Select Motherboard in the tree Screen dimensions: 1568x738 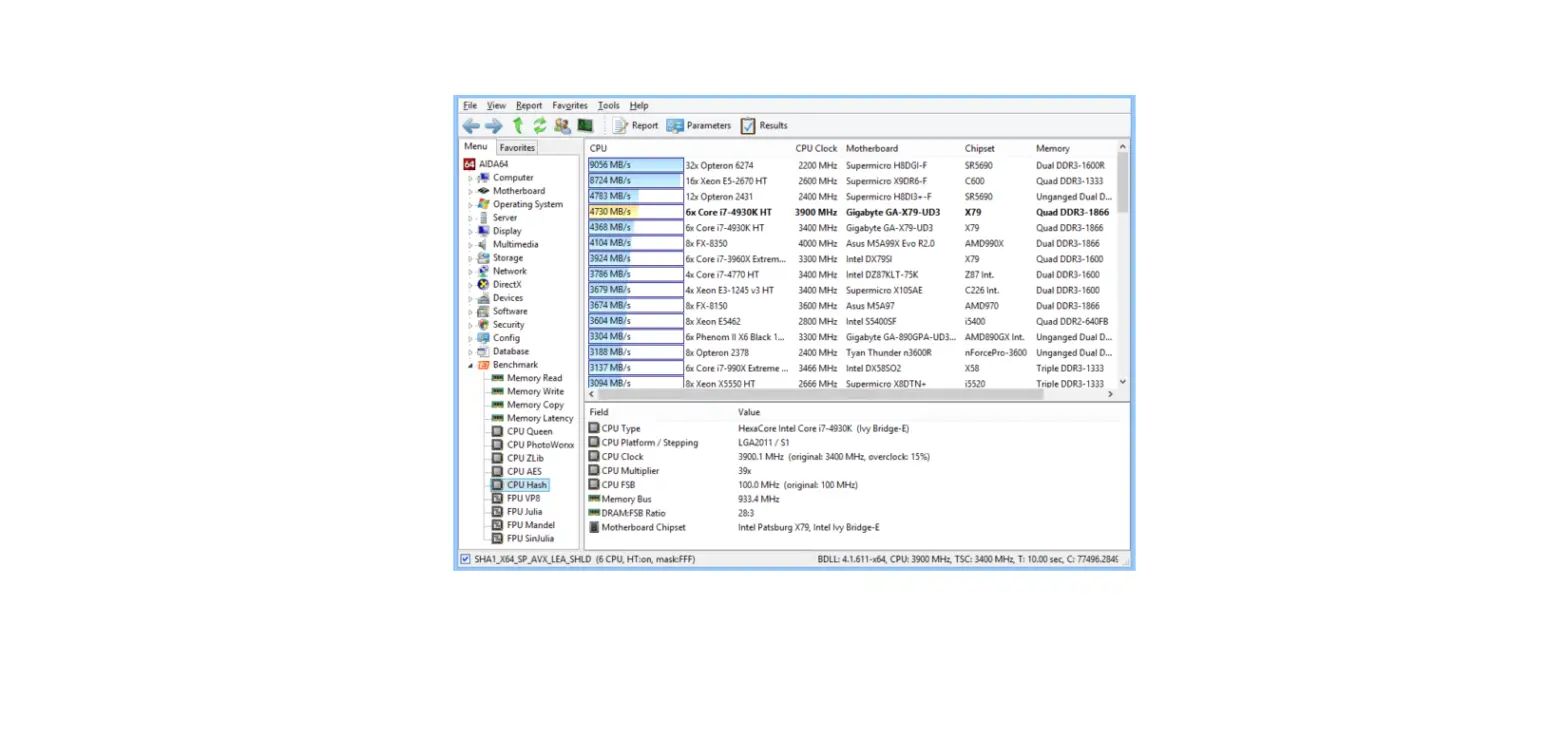[x=519, y=191]
